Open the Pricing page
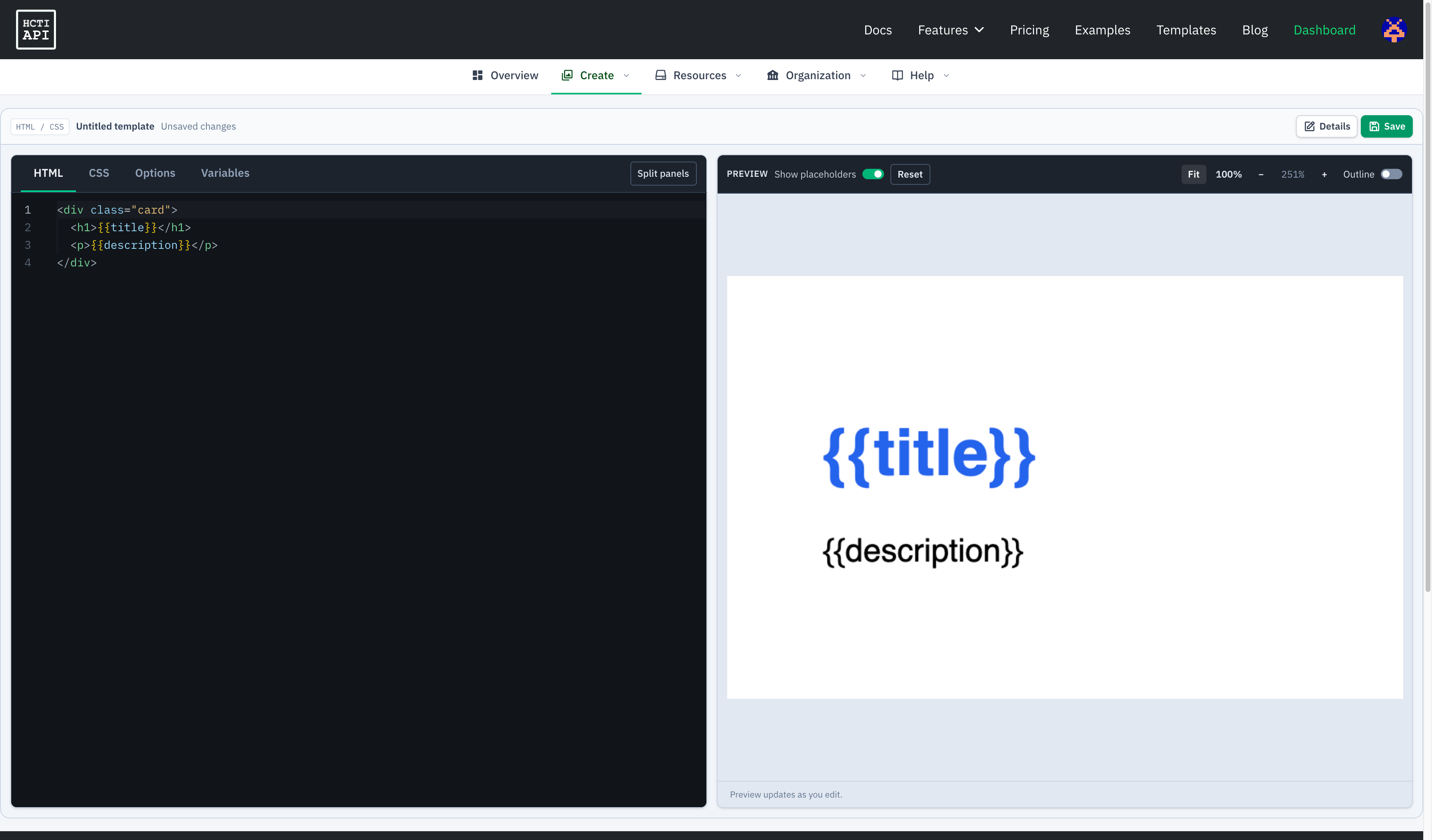This screenshot has height=840, width=1432. click(x=1029, y=30)
